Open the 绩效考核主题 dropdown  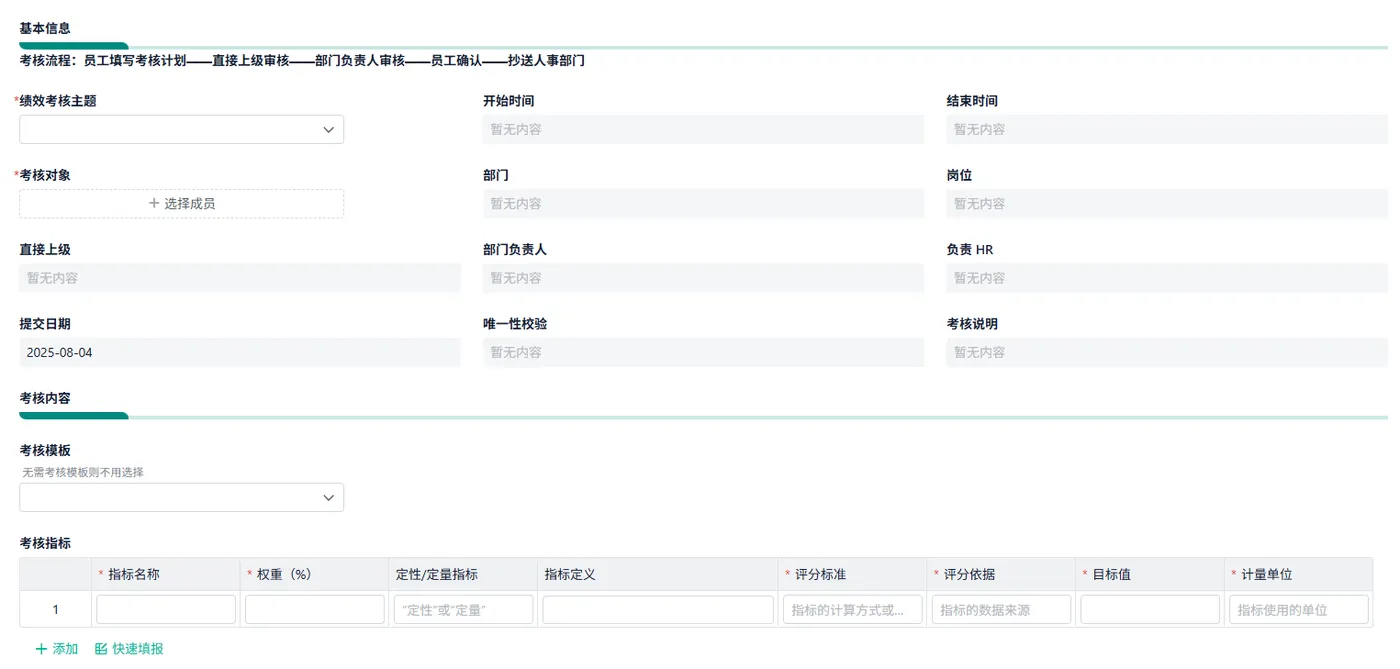181,129
